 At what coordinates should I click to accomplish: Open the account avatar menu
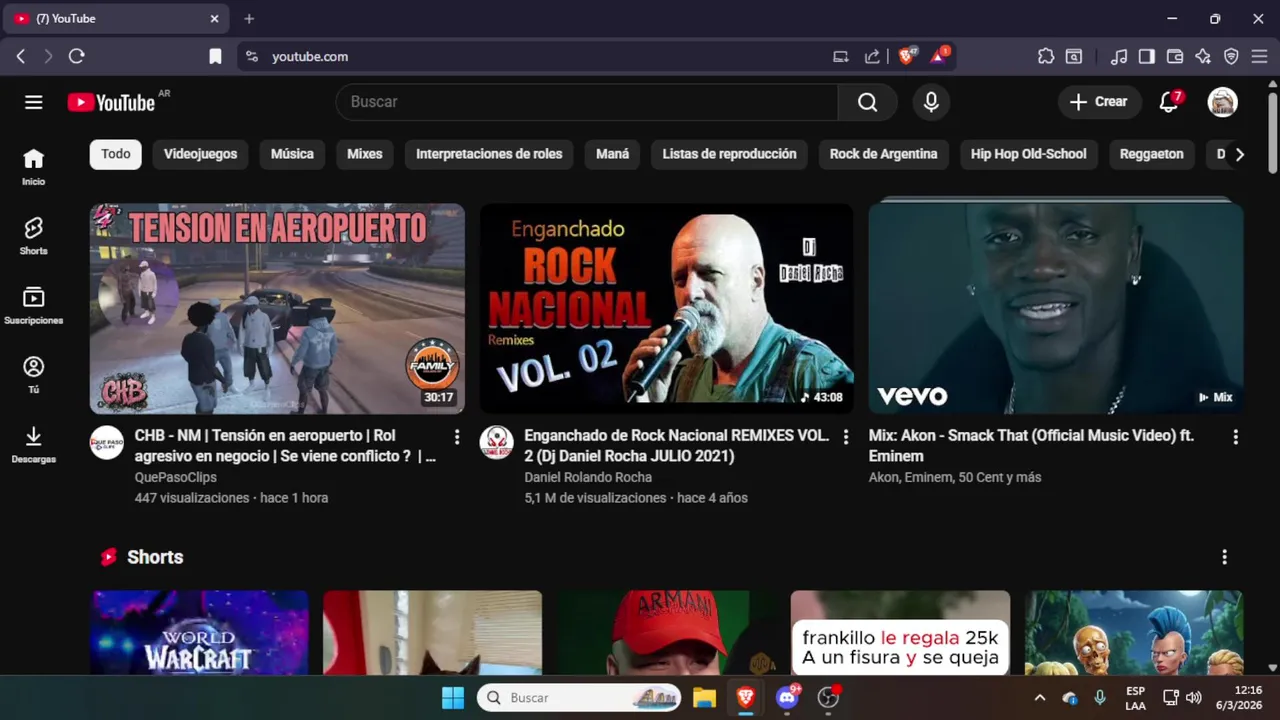pyautogui.click(x=1222, y=102)
